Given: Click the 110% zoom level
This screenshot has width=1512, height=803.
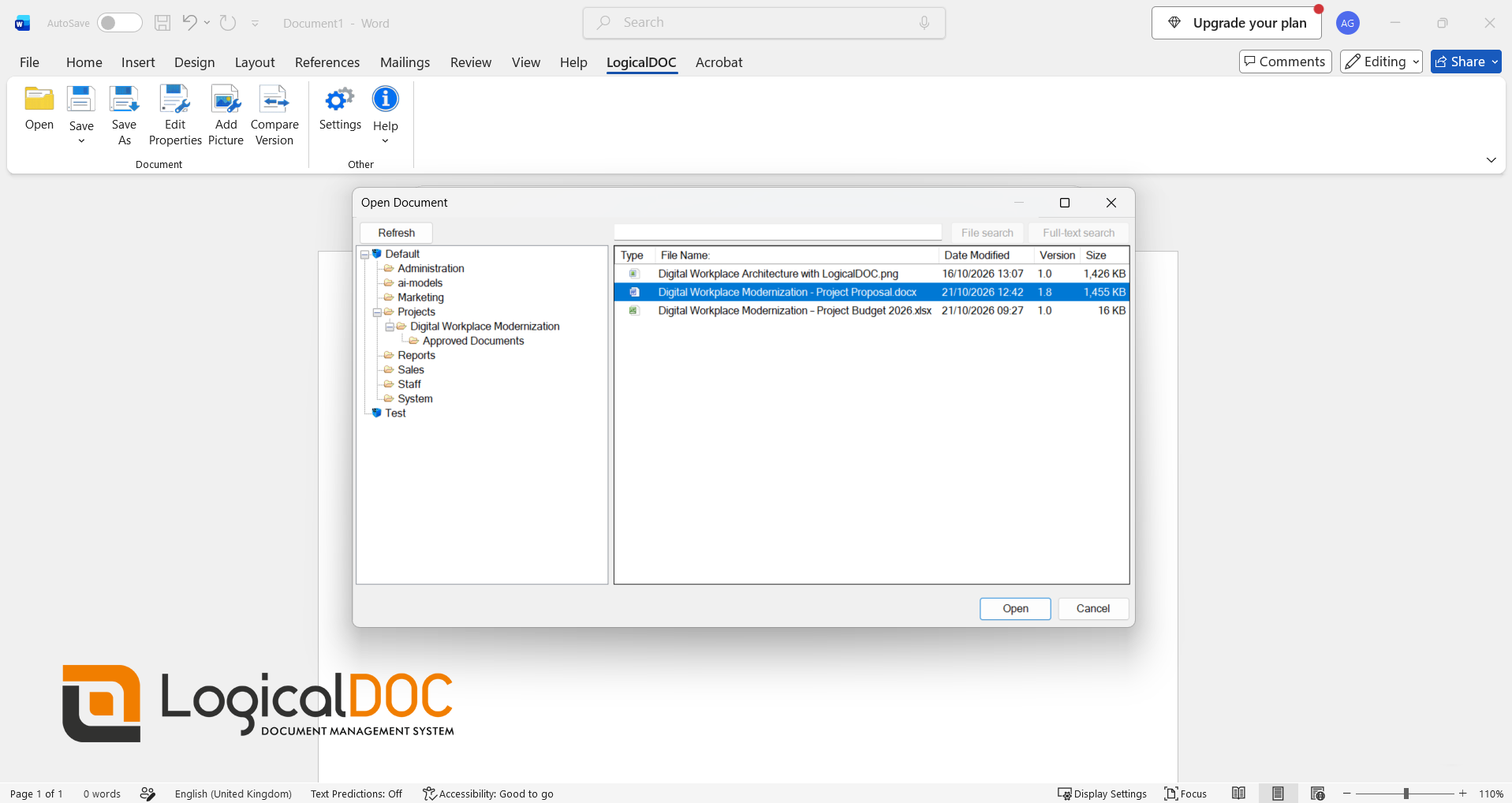Looking at the screenshot, I should [x=1491, y=794].
